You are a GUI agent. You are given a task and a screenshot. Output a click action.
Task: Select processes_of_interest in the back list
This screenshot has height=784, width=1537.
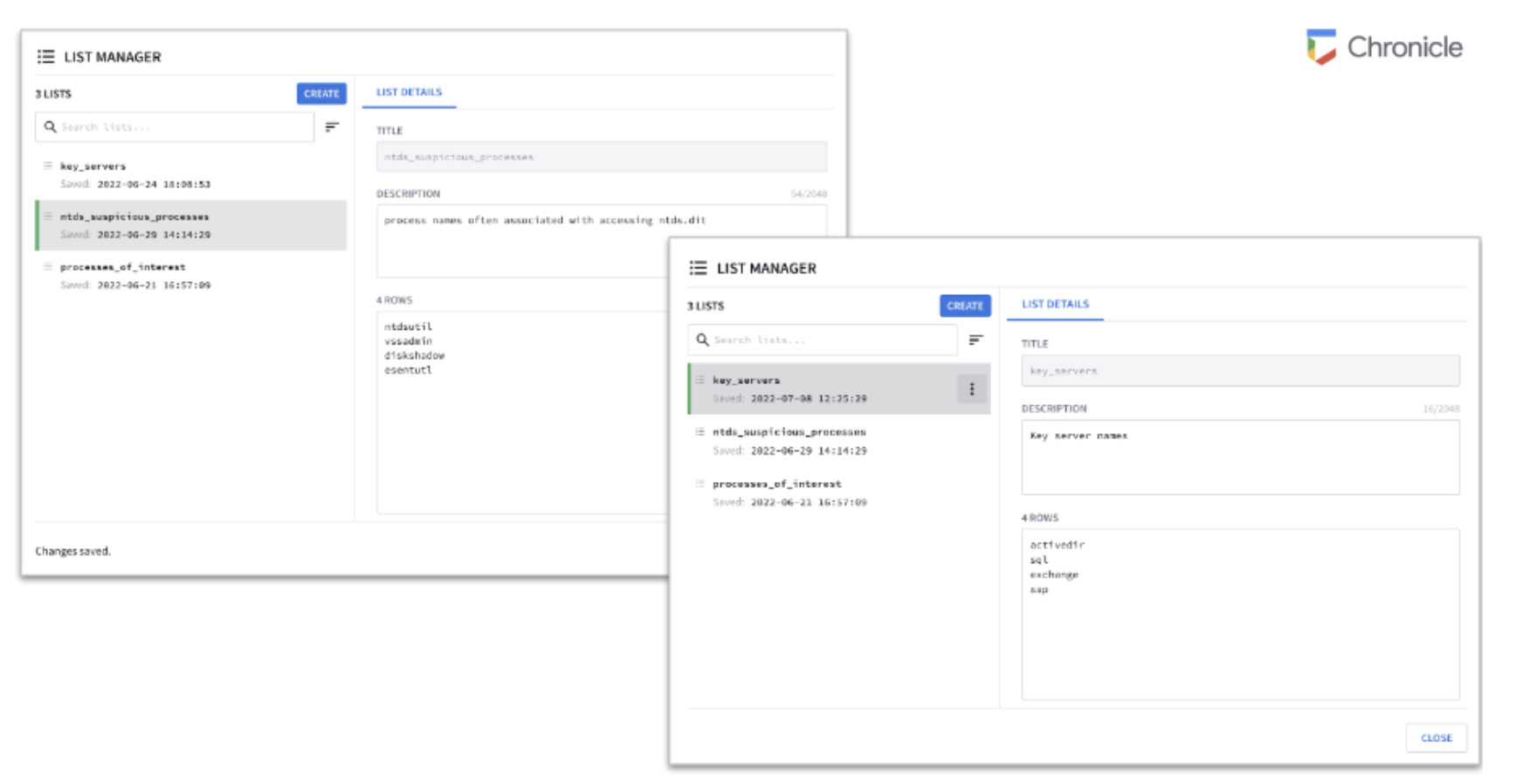[122, 275]
